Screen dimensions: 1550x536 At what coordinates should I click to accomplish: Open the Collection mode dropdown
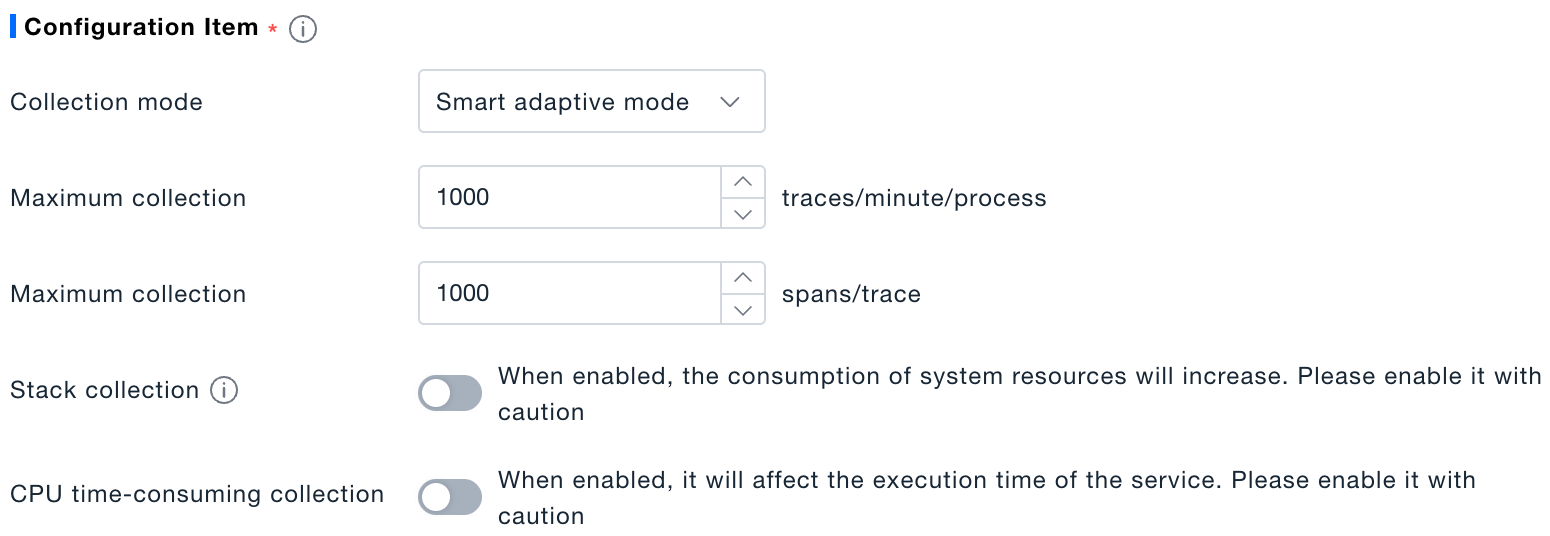point(592,101)
